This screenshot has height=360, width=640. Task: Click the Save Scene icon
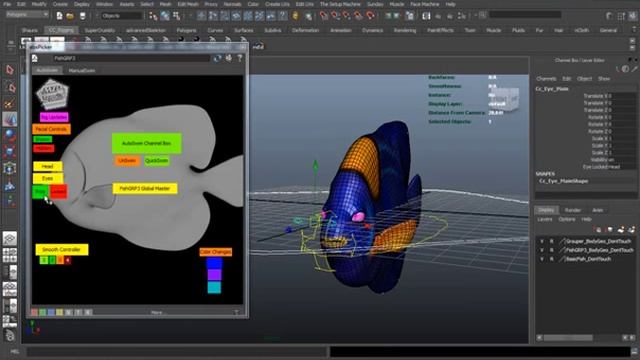pyautogui.click(x=82, y=16)
